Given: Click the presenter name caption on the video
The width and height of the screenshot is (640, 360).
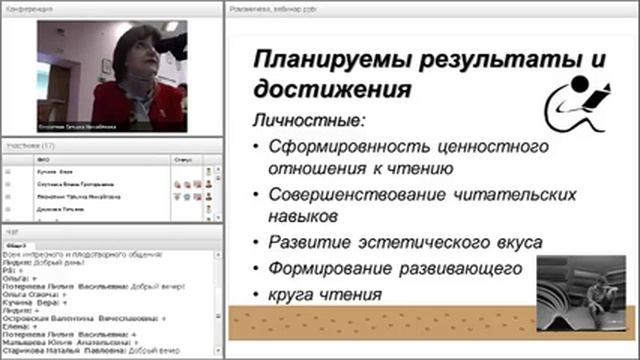Looking at the screenshot, I should click(77, 127).
